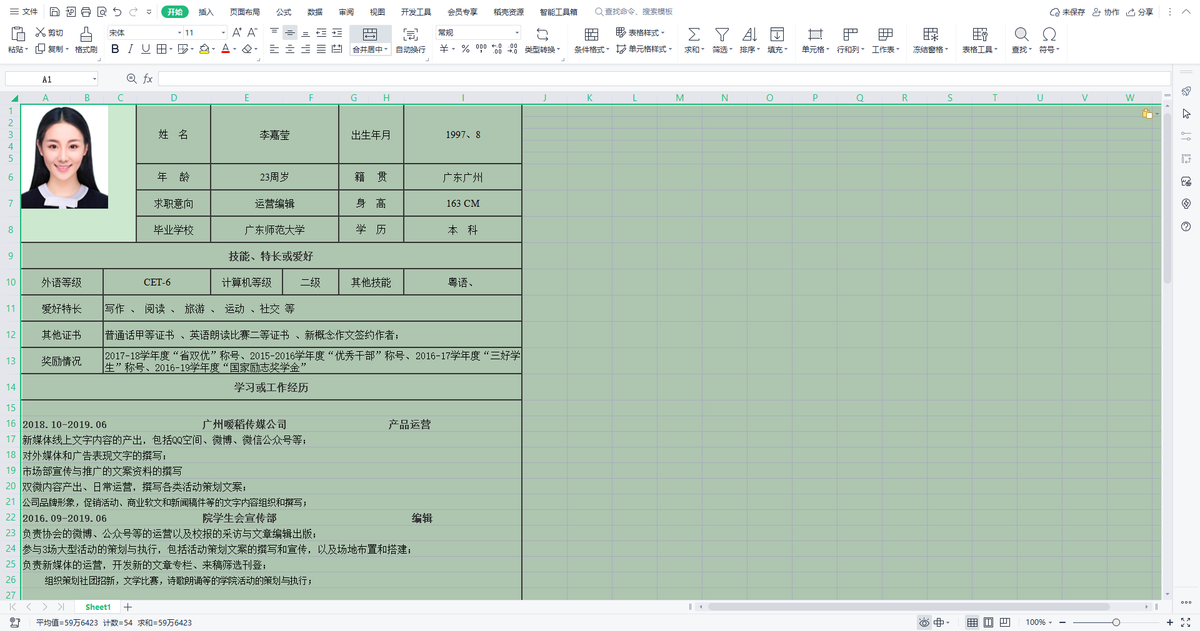Switch to the Formulas (公式) tab
1200x631 pixels.
[284, 12]
